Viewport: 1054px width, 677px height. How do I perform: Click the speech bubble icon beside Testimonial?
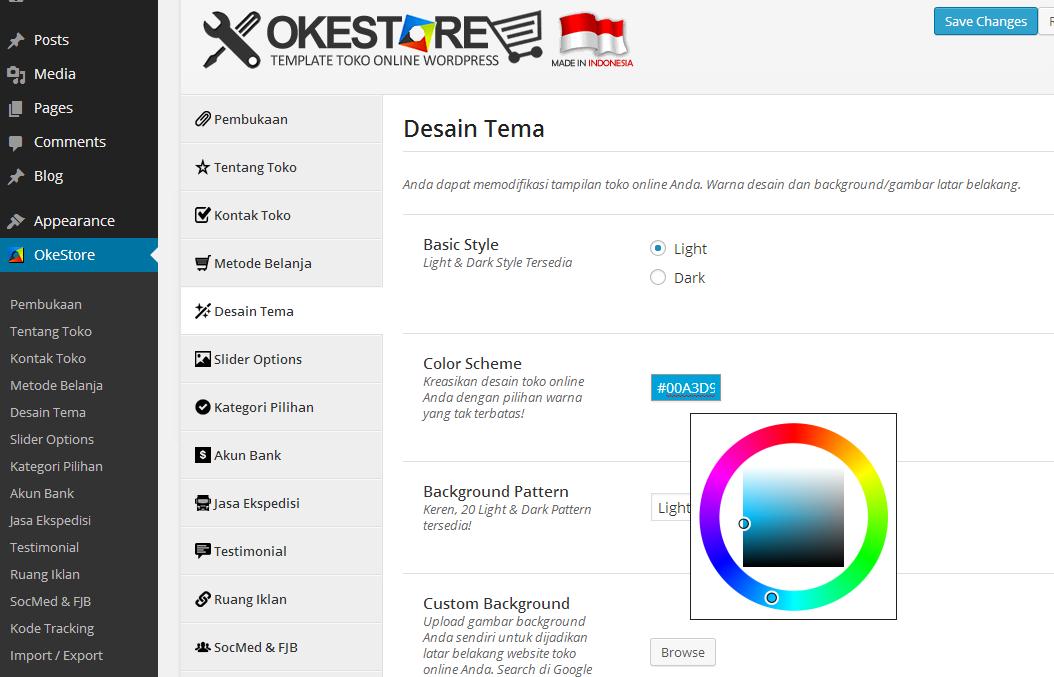pyautogui.click(x=203, y=551)
